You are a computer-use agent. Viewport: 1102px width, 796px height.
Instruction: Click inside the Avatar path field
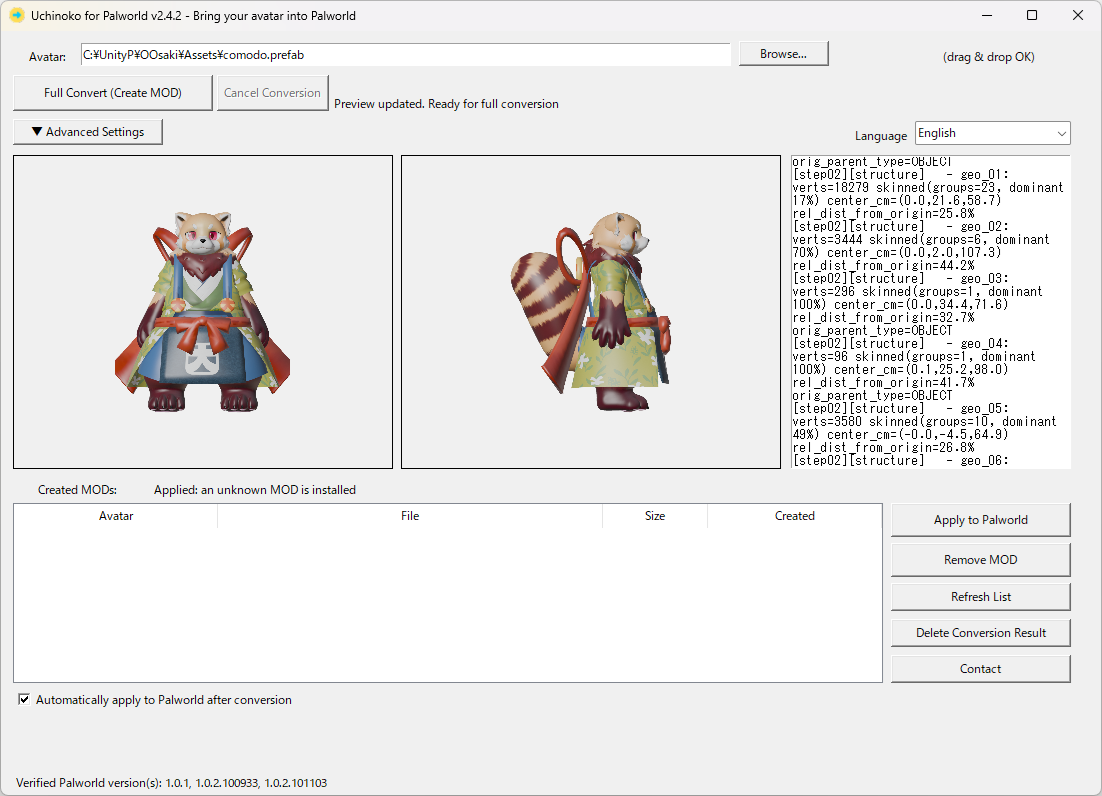[x=406, y=55]
